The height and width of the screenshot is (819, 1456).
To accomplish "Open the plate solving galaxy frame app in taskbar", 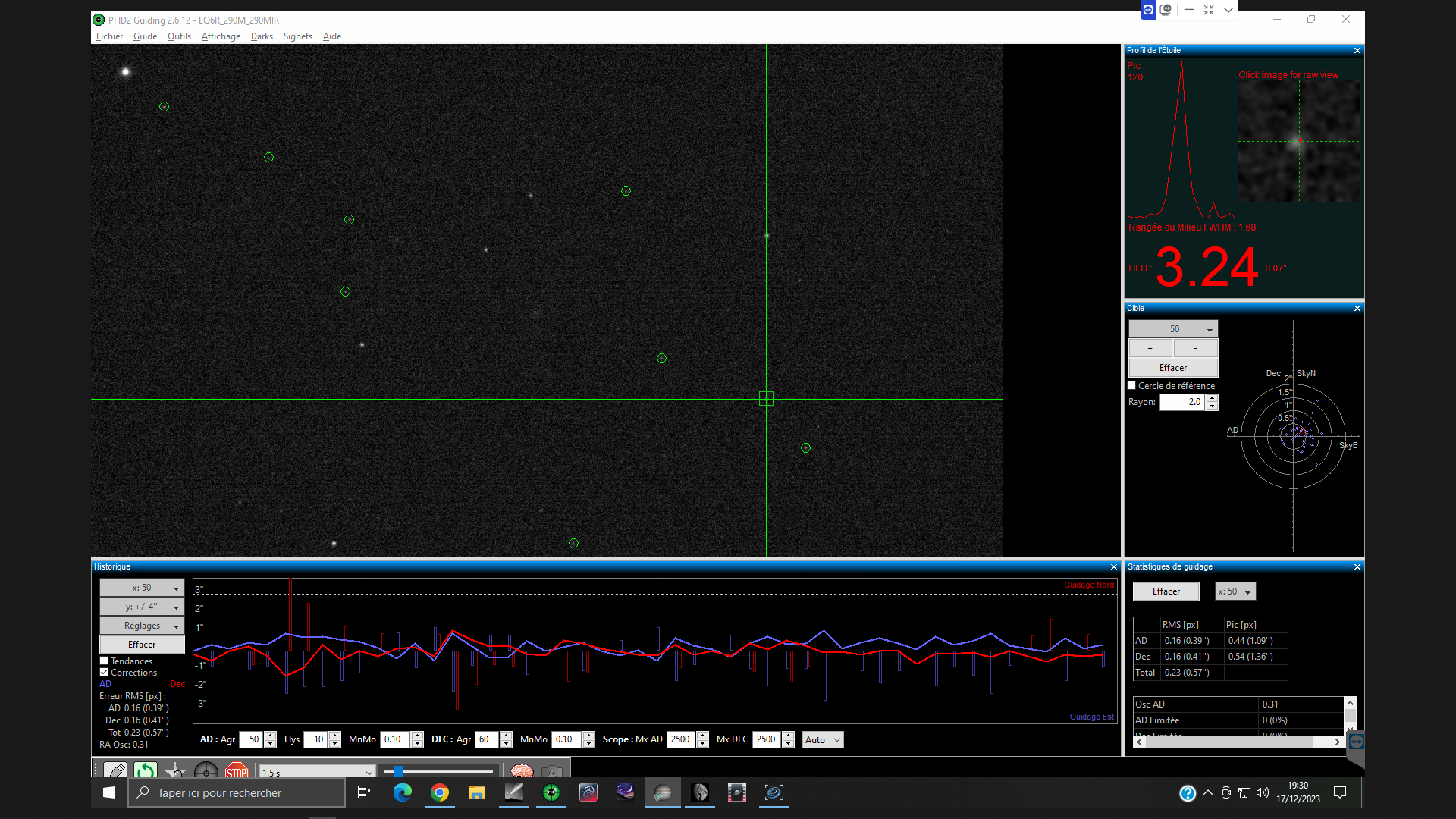I will click(x=774, y=792).
